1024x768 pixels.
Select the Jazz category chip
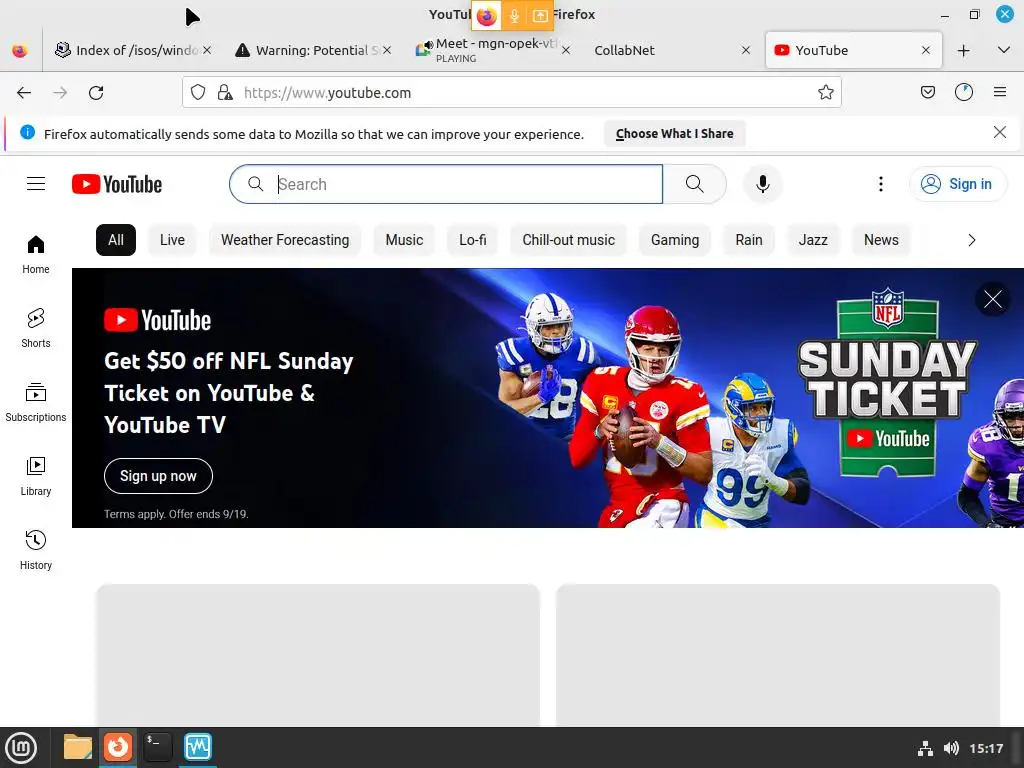point(813,240)
